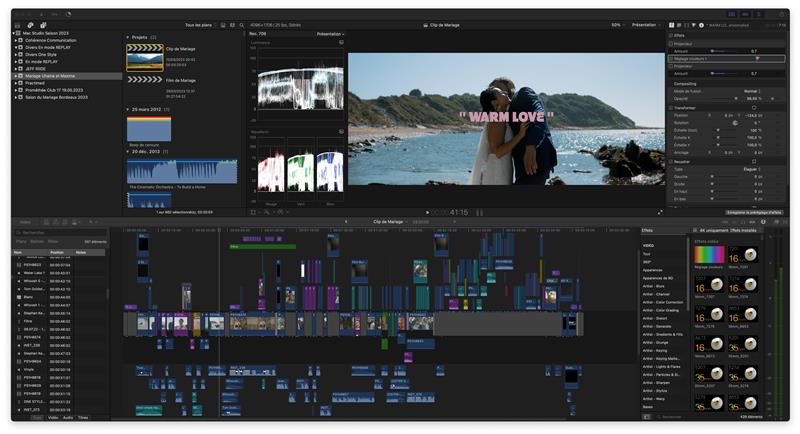Click the Enregistrer le préréglage d'effets button
The image size is (800, 434).
(x=754, y=213)
